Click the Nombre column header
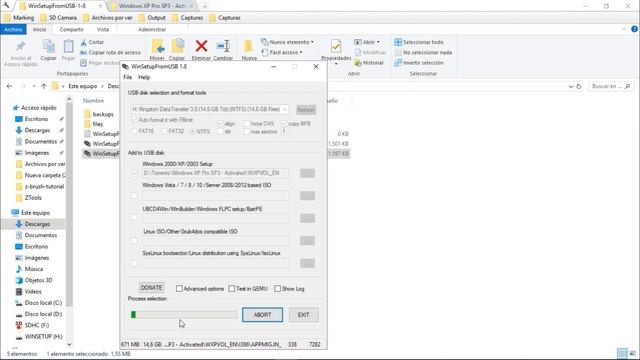Viewport: 640px width, 360px height. (93, 100)
